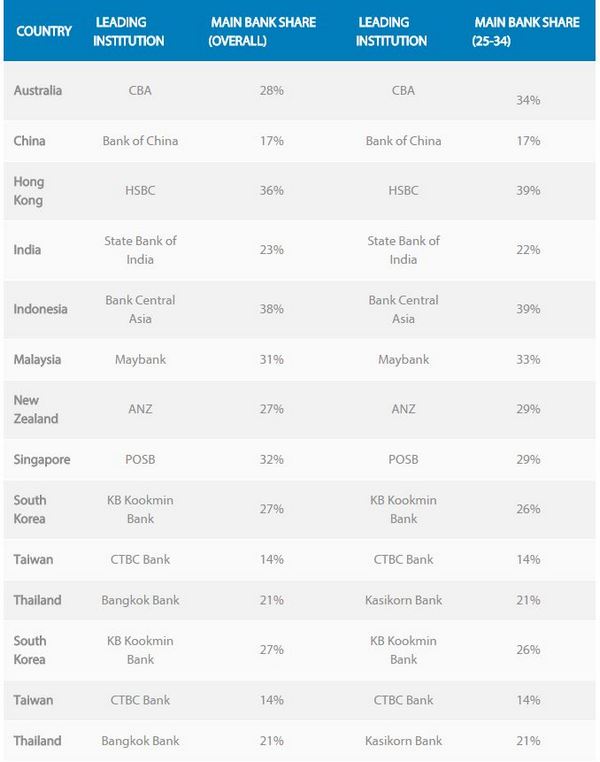Select the 22% value in India's row
The width and height of the screenshot is (600, 762).
[528, 249]
